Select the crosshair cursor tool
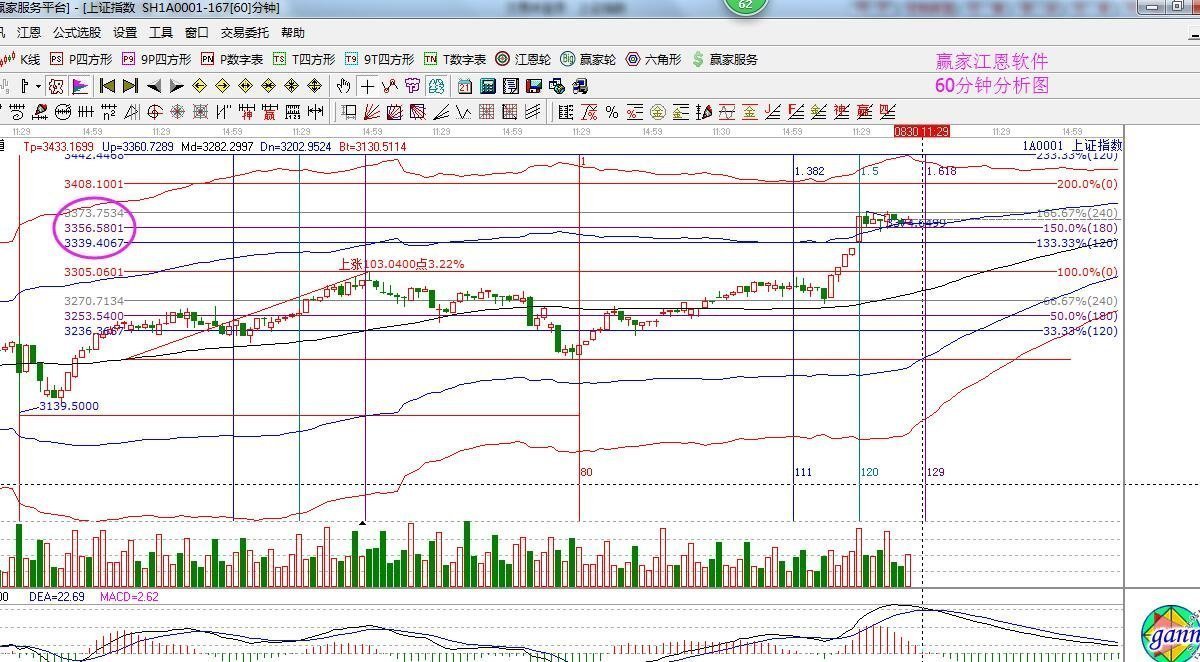This screenshot has width=1200, height=662. click(368, 86)
